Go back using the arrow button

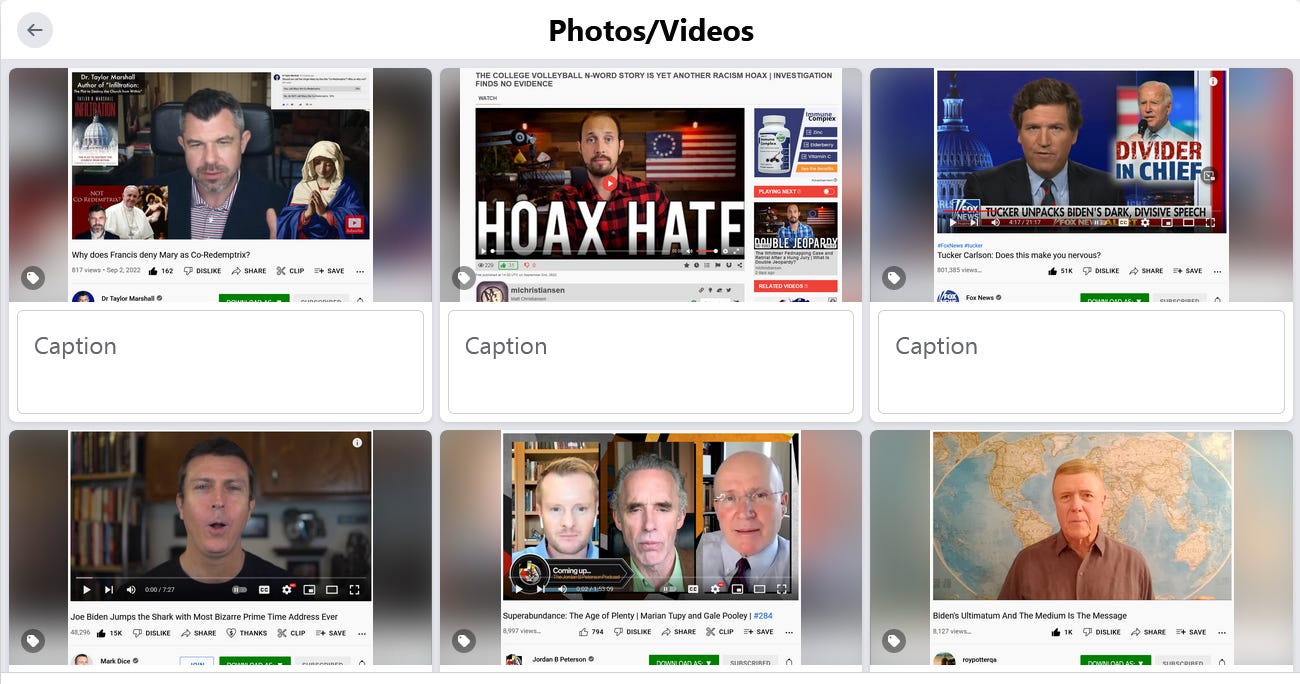coord(35,30)
